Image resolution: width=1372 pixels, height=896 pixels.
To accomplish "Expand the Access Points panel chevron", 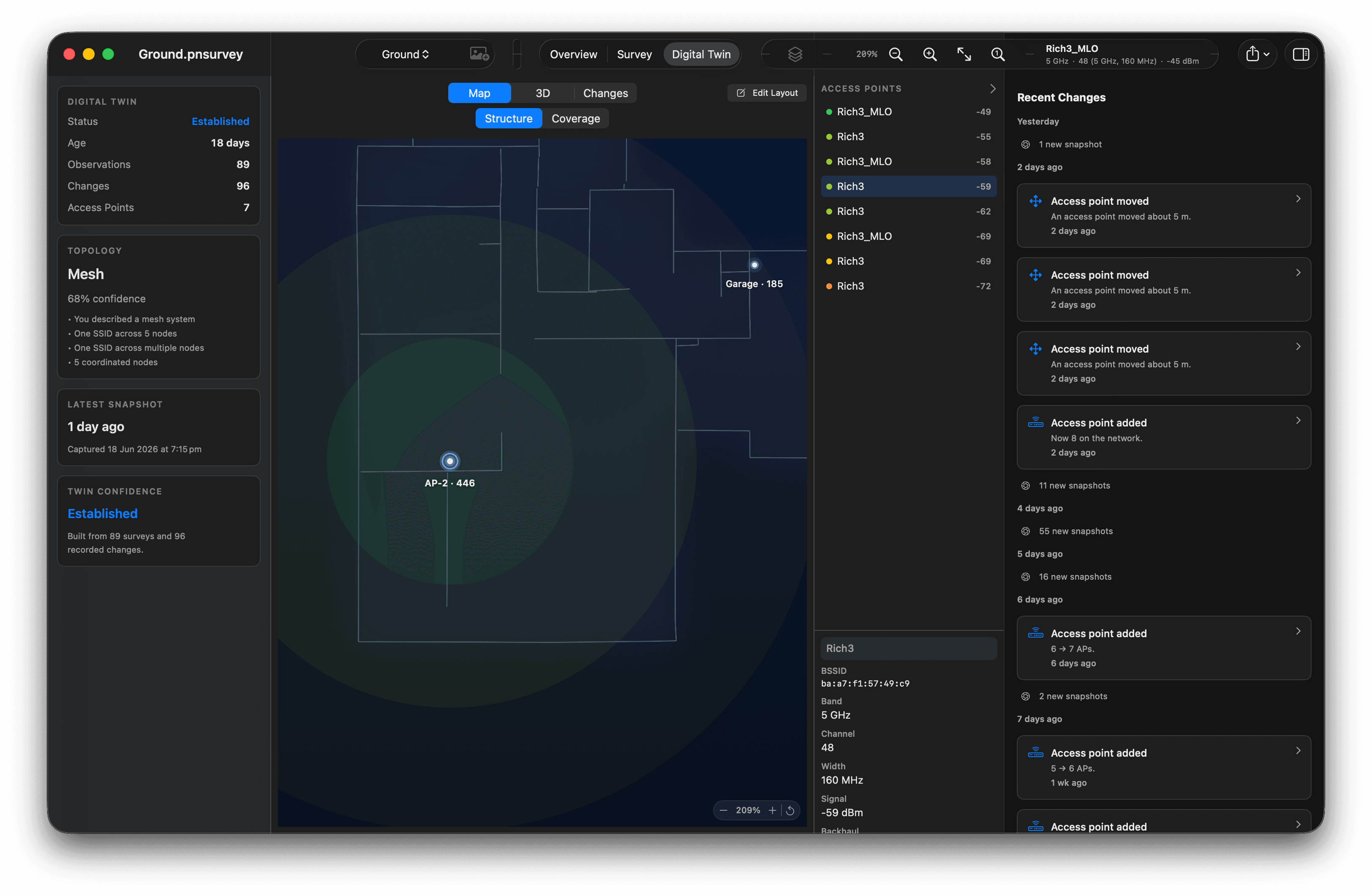I will click(992, 89).
